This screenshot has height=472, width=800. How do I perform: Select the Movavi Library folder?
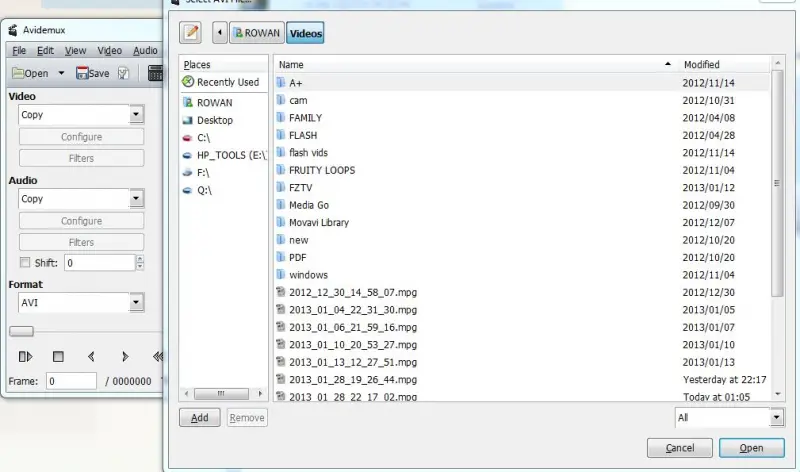pos(522,222)
